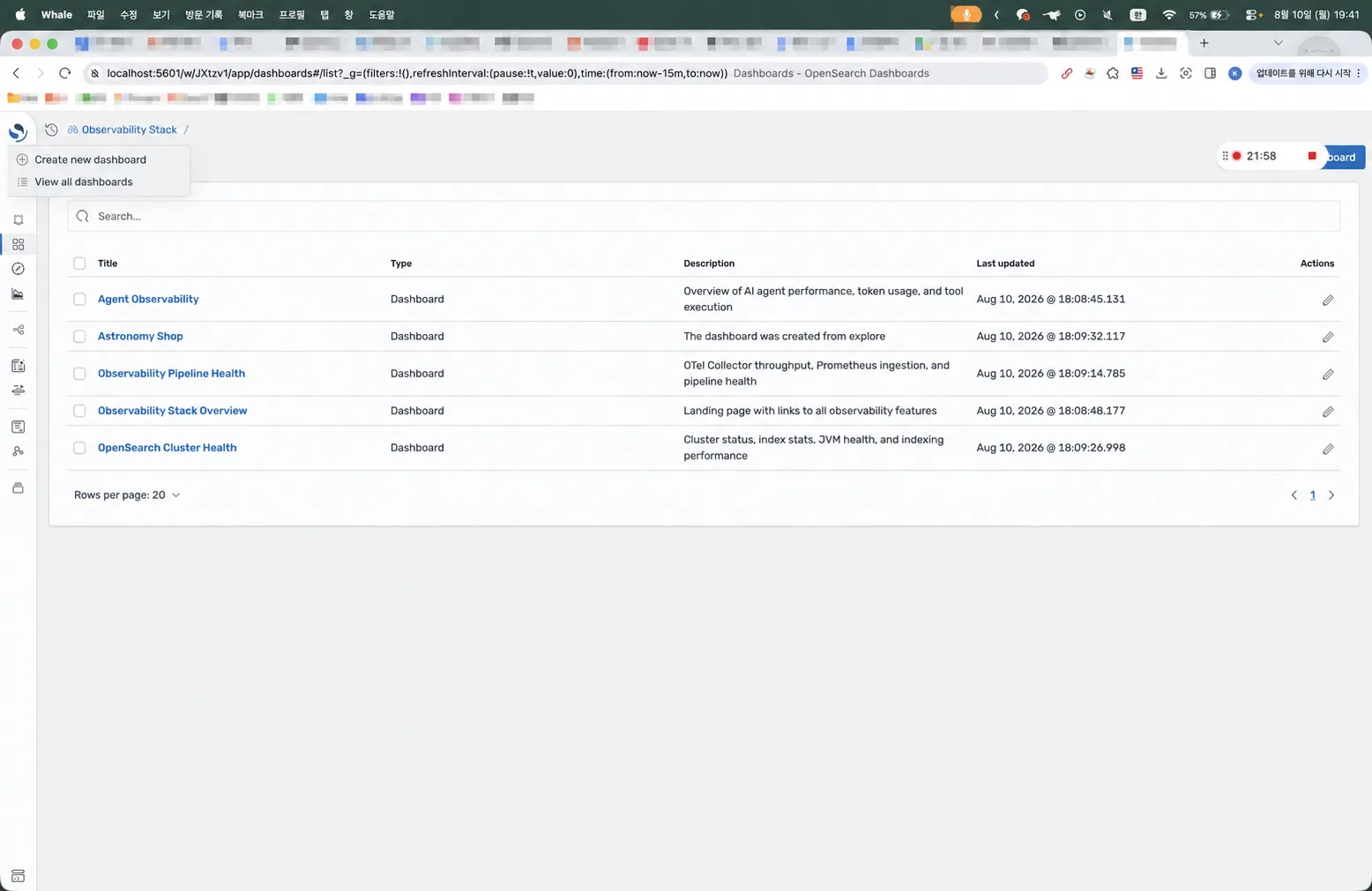Go to the next results page arrow
Screen dimensions: 1372x891
click(x=1331, y=495)
